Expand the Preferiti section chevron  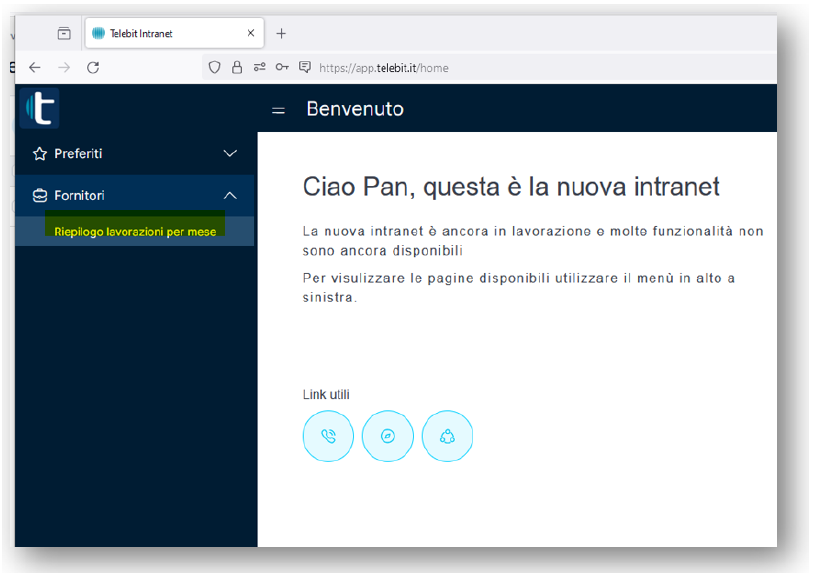[x=230, y=154]
